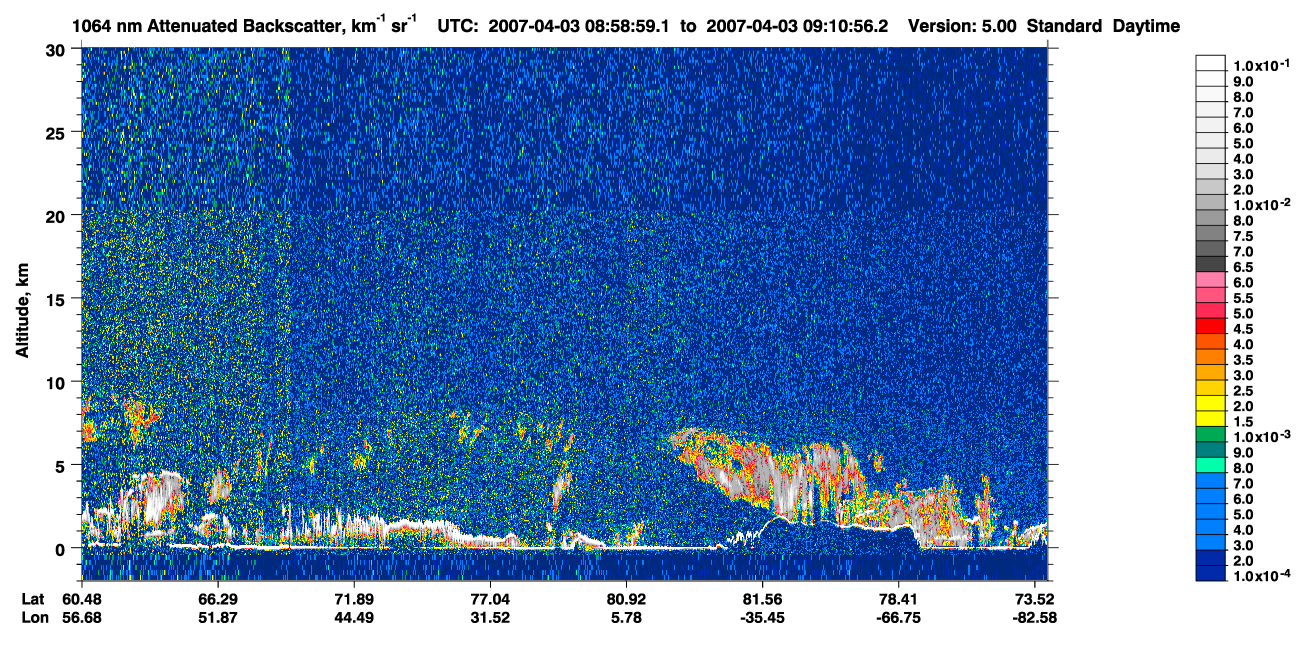Image resolution: width=1300 pixels, height=667 pixels.
Task: Click the latitude value 73.52
Action: point(1035,598)
